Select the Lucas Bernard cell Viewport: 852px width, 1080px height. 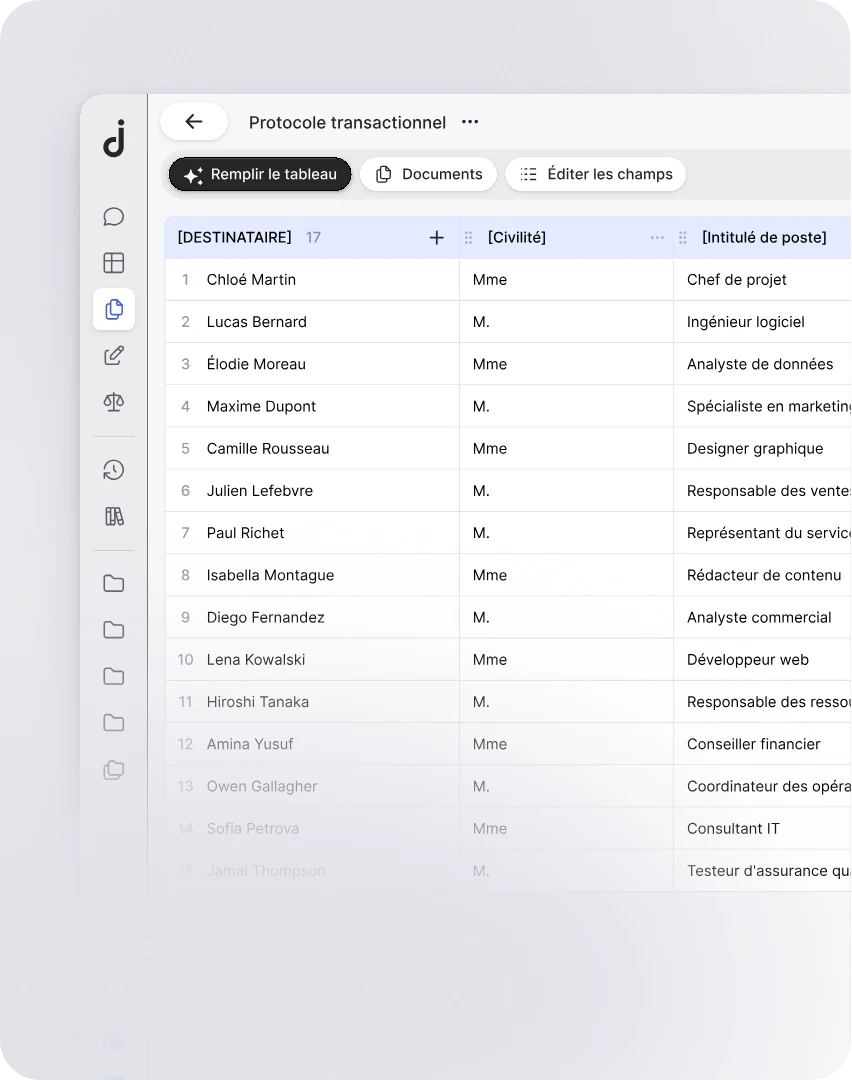[x=312, y=322]
